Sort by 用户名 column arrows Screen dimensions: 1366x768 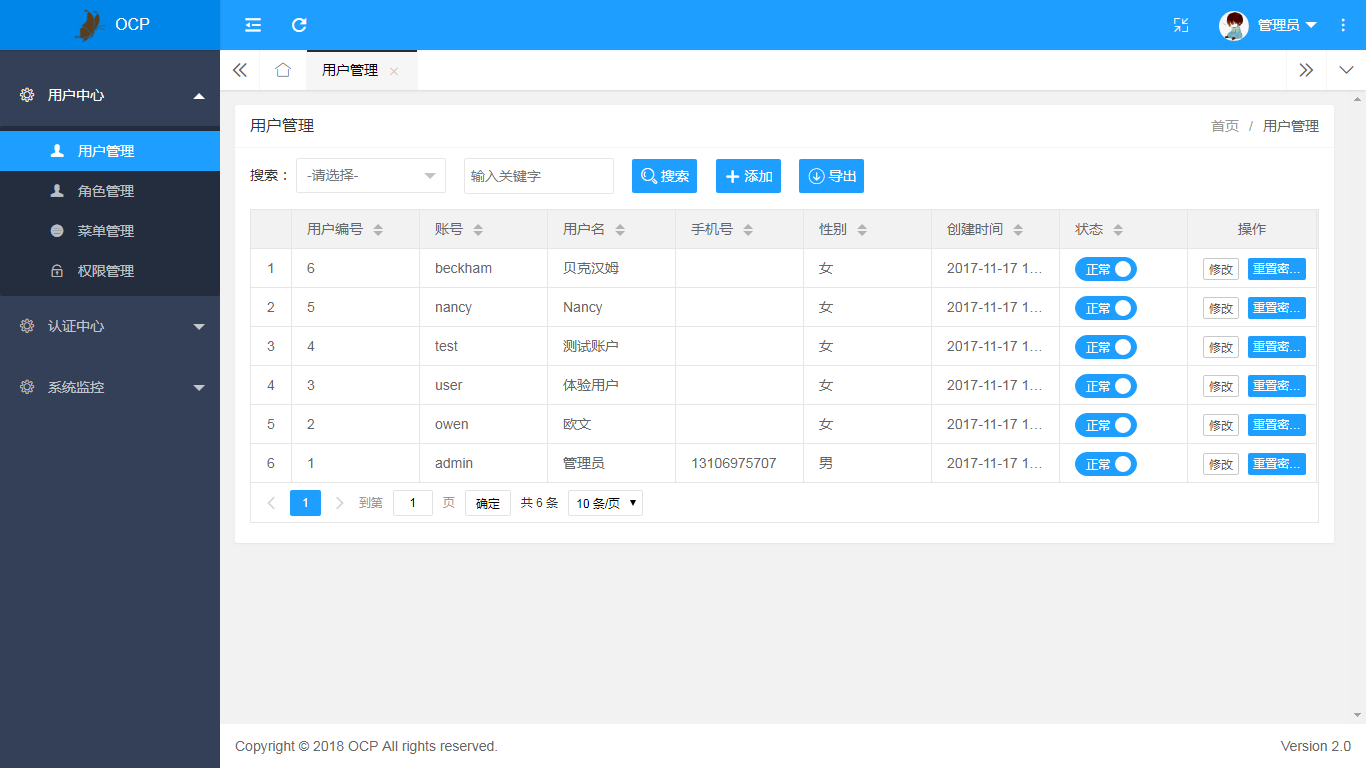(620, 230)
